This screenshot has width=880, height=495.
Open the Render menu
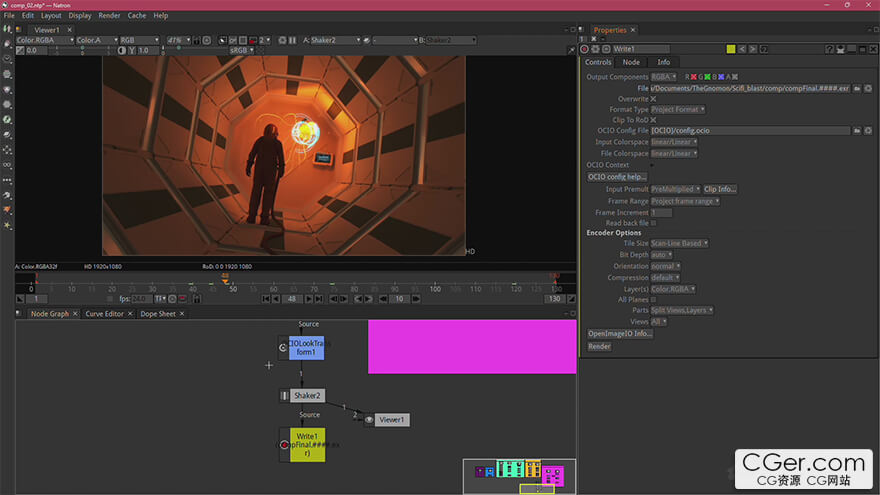pos(109,16)
